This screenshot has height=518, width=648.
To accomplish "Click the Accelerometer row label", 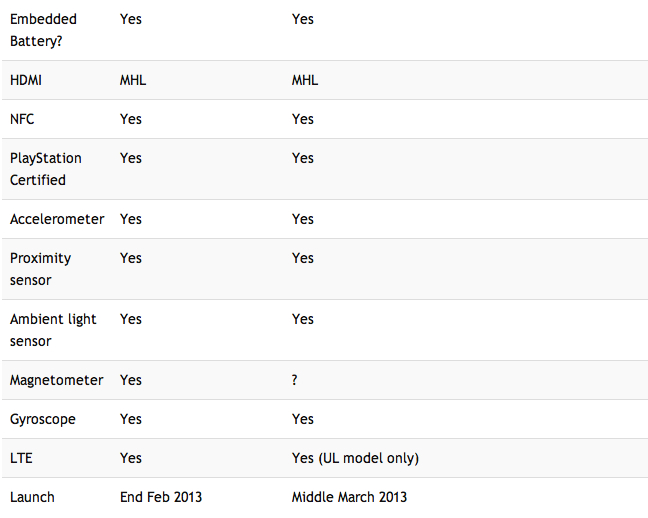I will coord(57,219).
